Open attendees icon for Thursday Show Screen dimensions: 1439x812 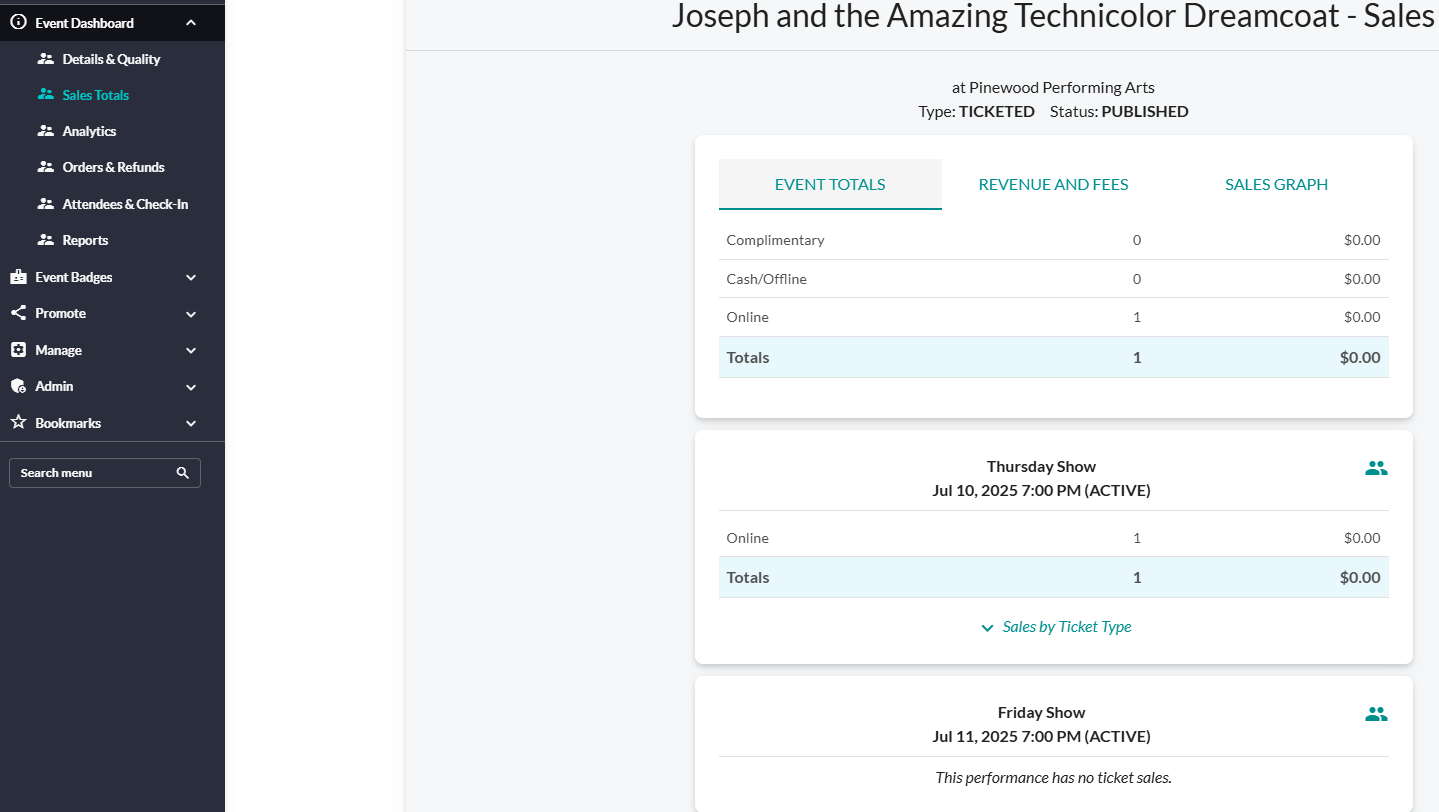[1376, 468]
